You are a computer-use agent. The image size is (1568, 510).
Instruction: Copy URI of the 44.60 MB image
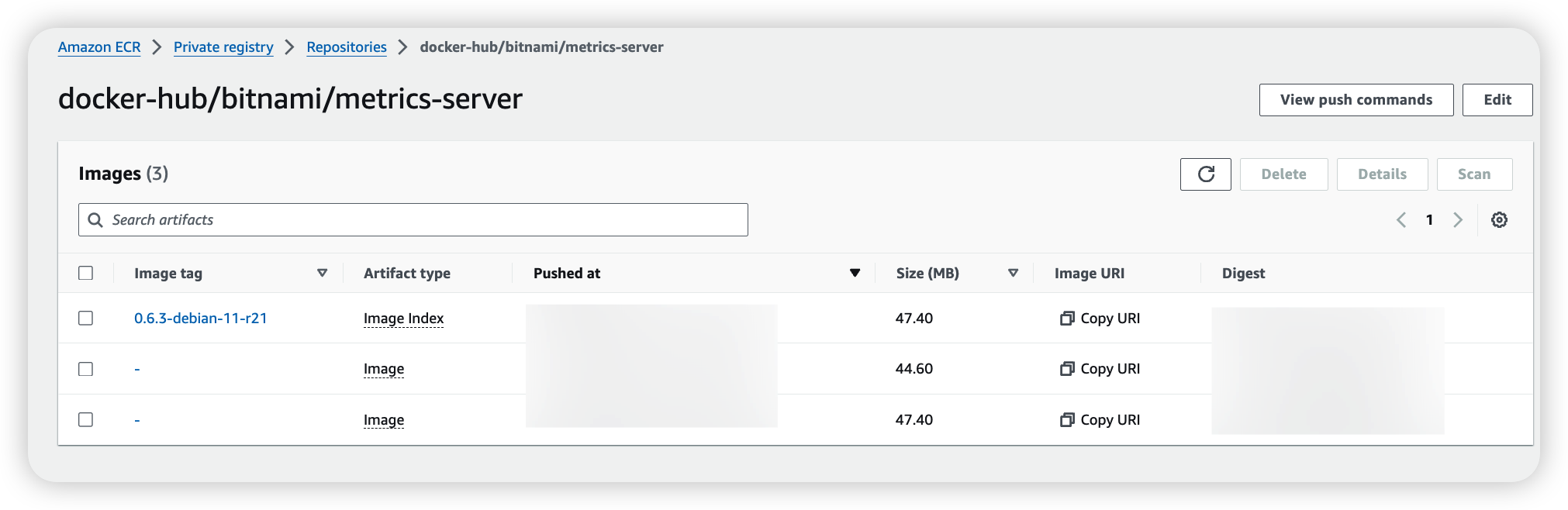(1099, 368)
